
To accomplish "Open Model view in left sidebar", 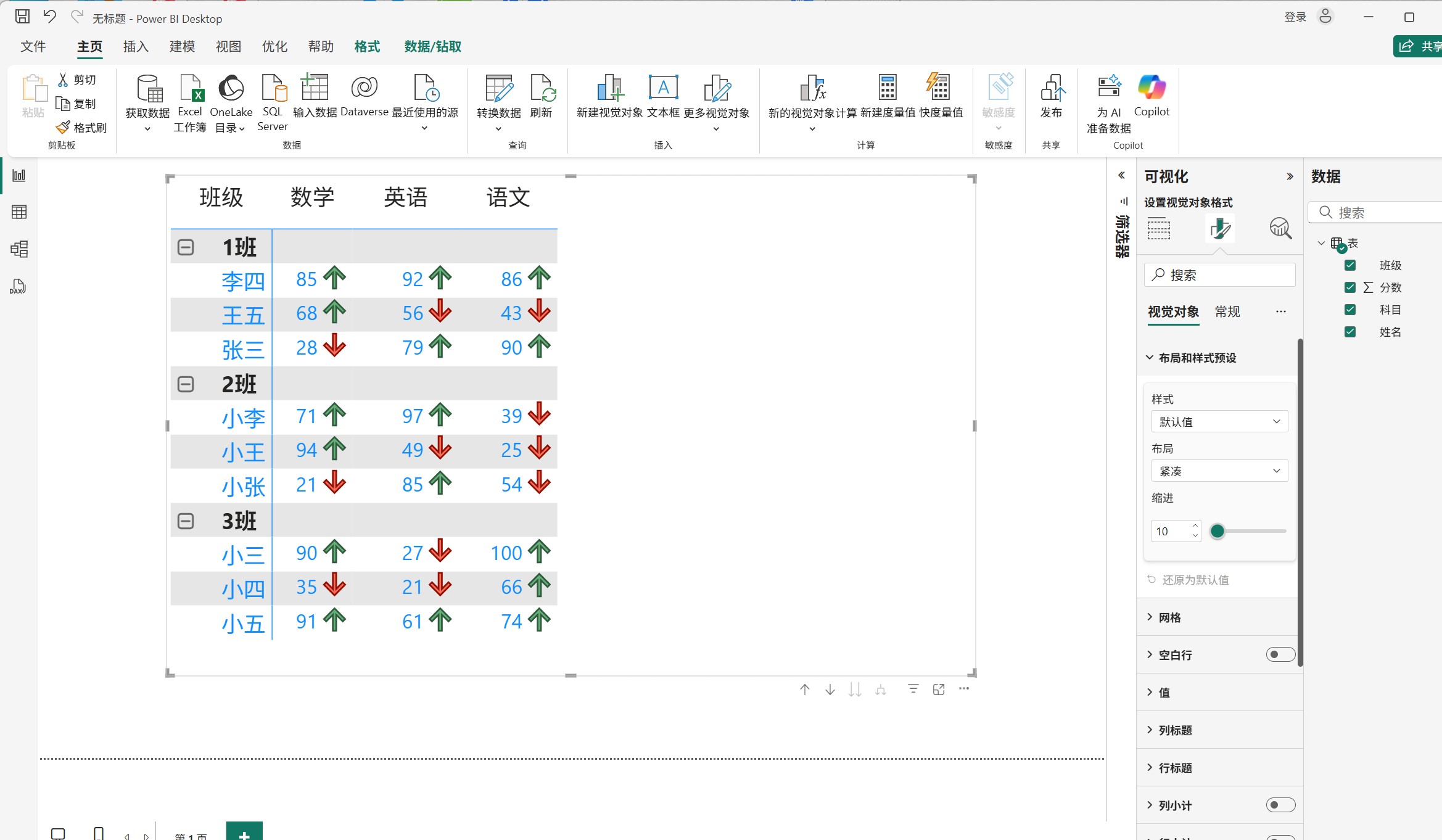I will (x=19, y=249).
